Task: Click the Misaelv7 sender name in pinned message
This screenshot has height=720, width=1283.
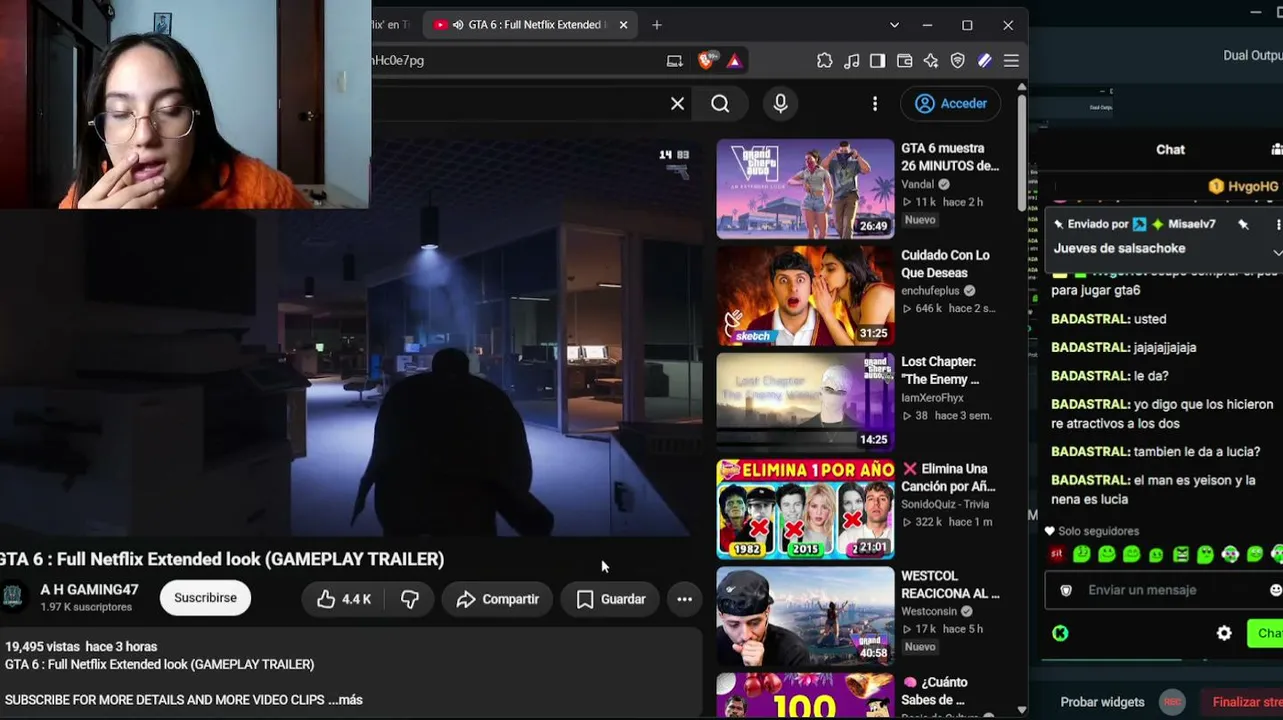Action: 1191,224
